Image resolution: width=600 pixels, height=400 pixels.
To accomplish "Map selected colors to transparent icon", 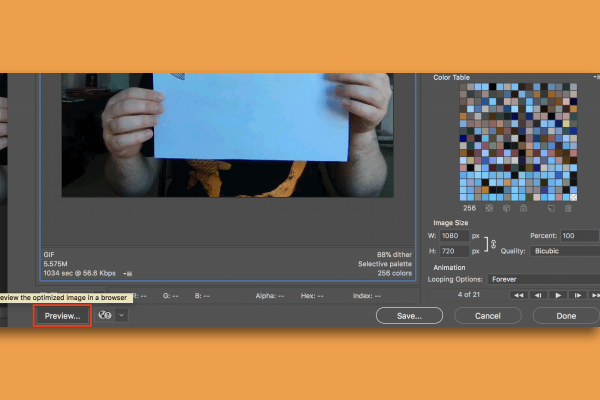I will coord(489,208).
